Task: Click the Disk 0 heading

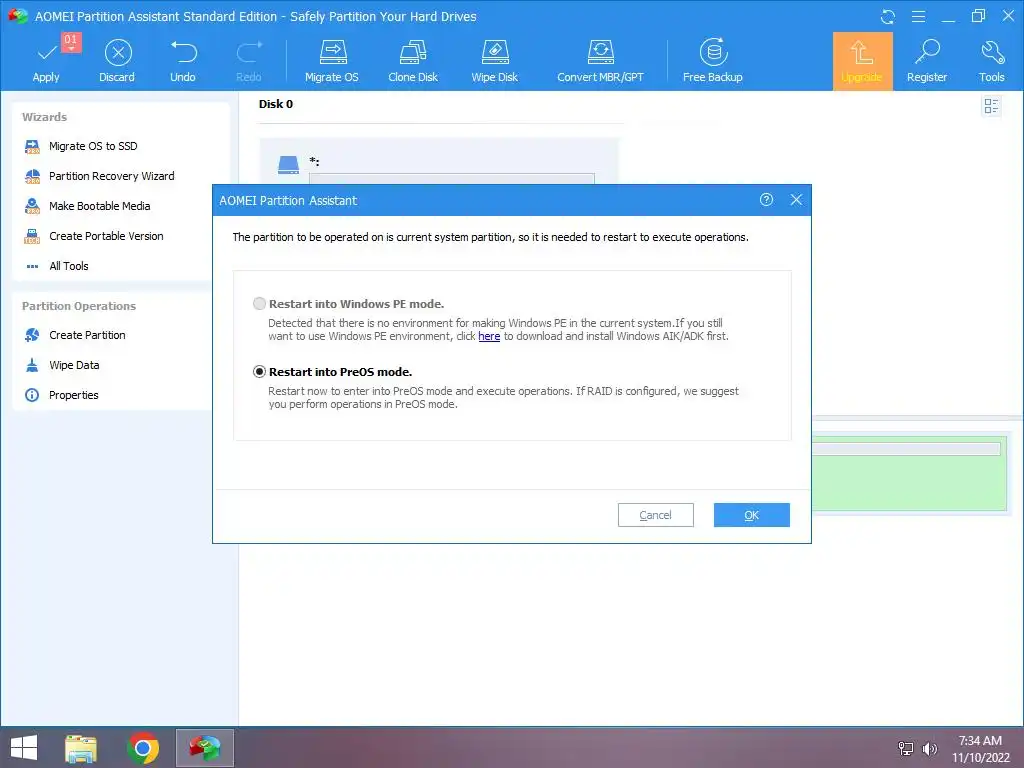Action: coord(276,104)
